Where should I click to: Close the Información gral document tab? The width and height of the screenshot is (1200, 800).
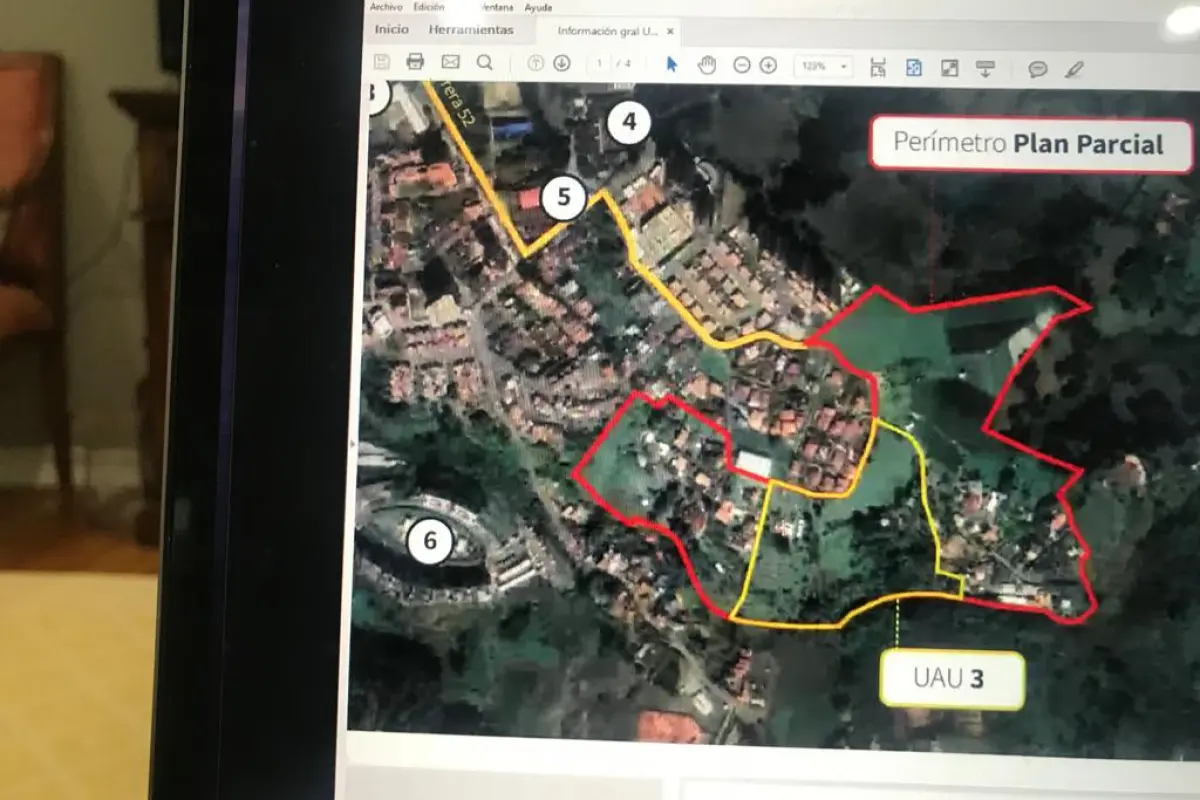(670, 32)
